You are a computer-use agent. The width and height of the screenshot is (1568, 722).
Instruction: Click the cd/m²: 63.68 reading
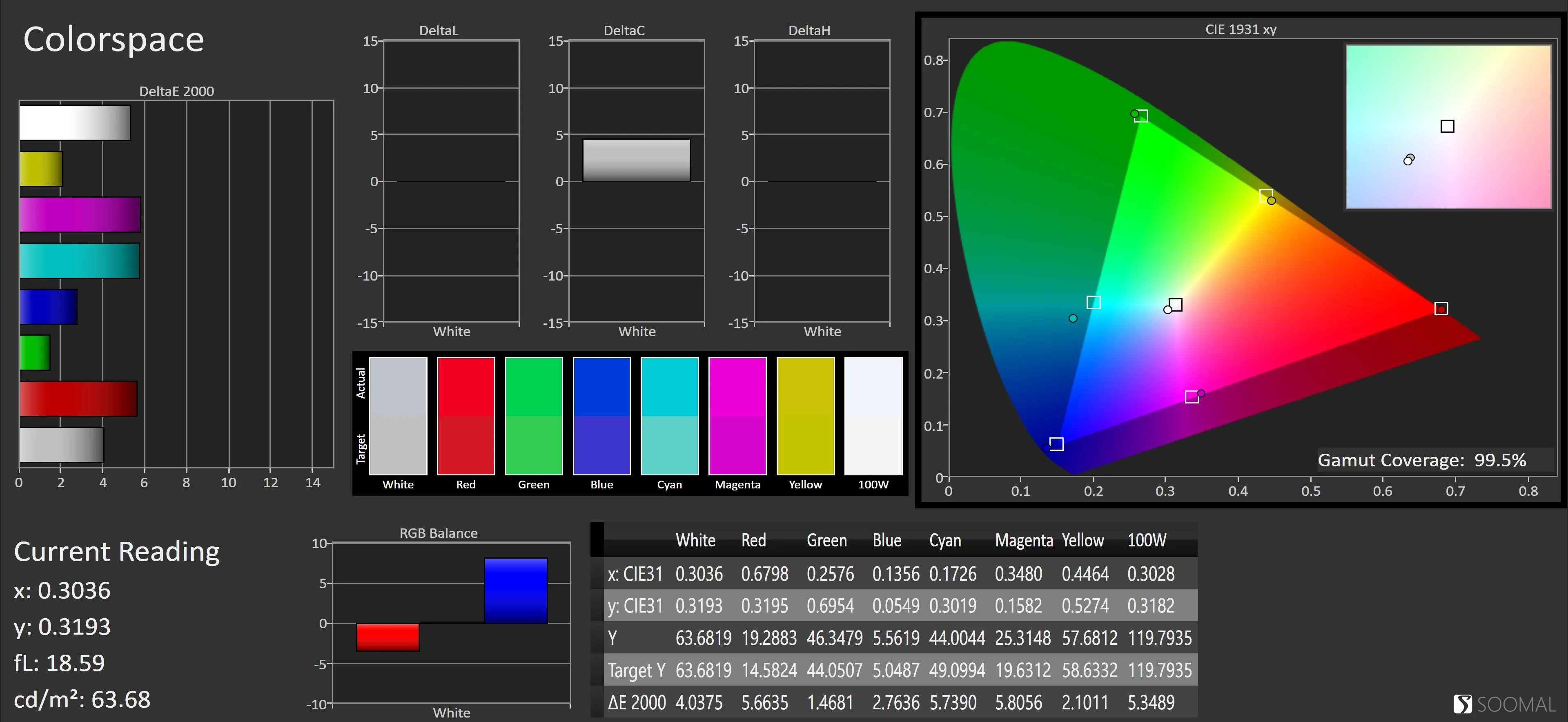pyautogui.click(x=82, y=700)
